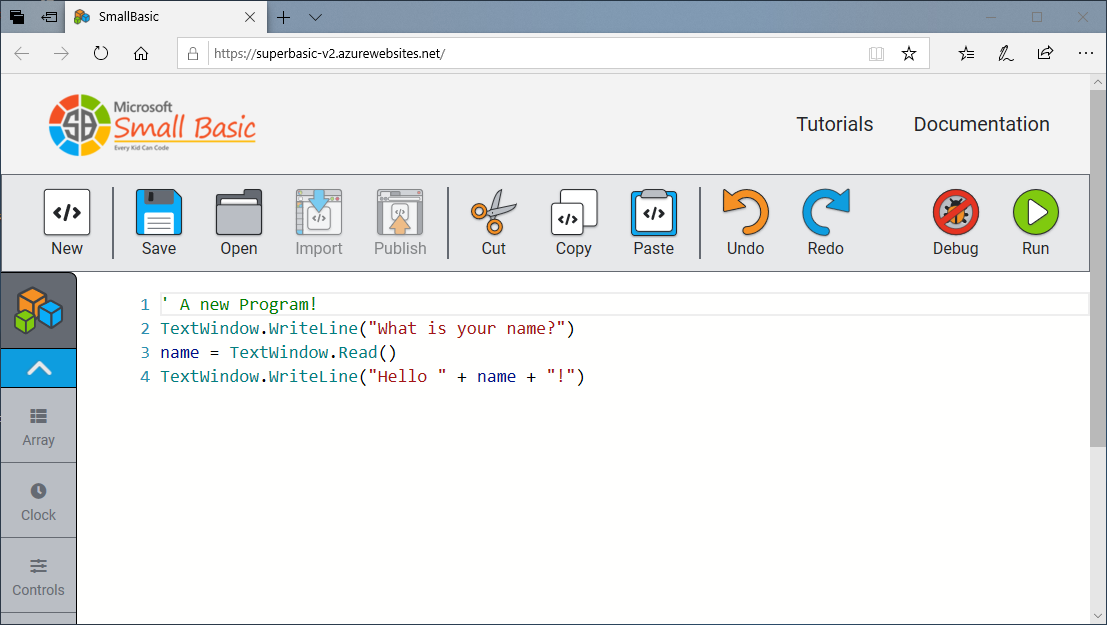The width and height of the screenshot is (1107, 625).
Task: Show tabs you've set aside
Action: (17, 17)
